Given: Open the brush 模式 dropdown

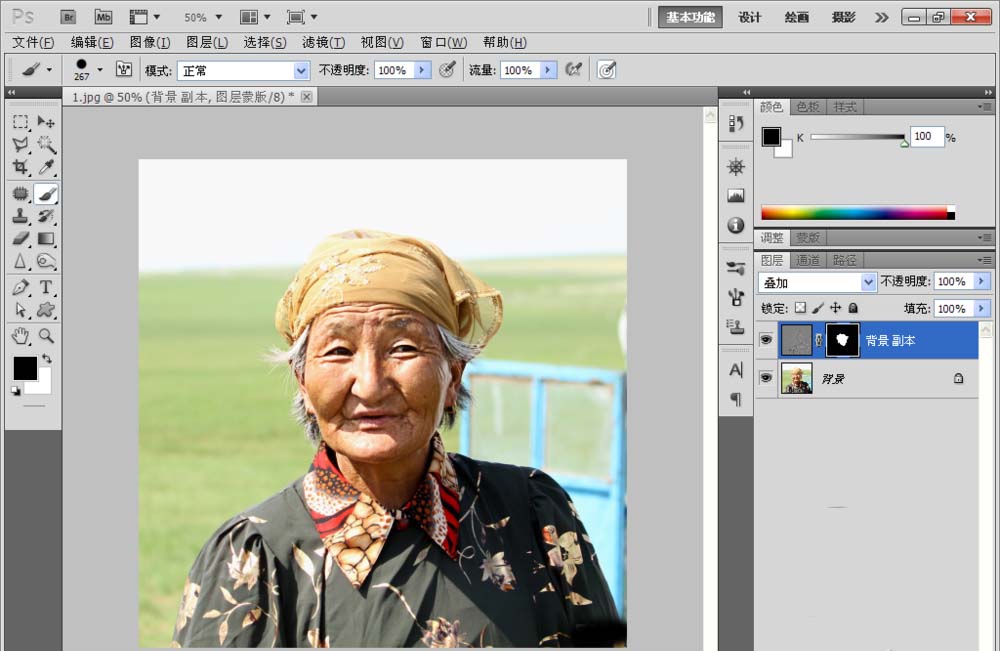Looking at the screenshot, I should click(x=301, y=71).
